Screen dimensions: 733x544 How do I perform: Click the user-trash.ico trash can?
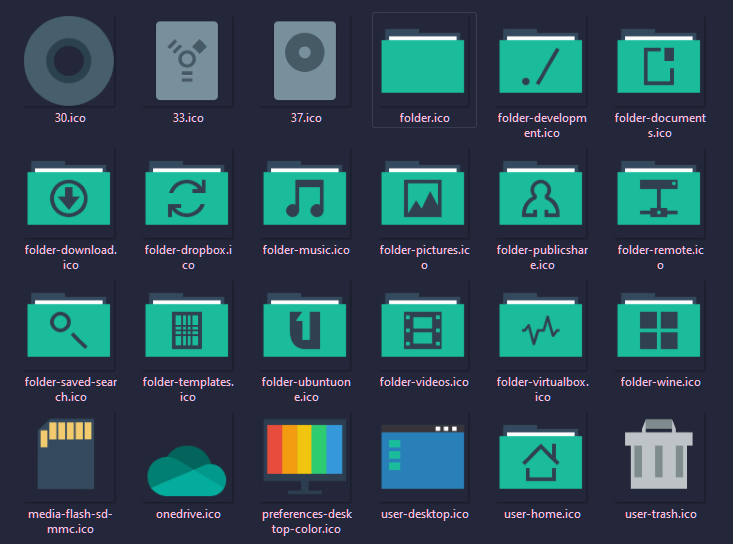coord(659,458)
